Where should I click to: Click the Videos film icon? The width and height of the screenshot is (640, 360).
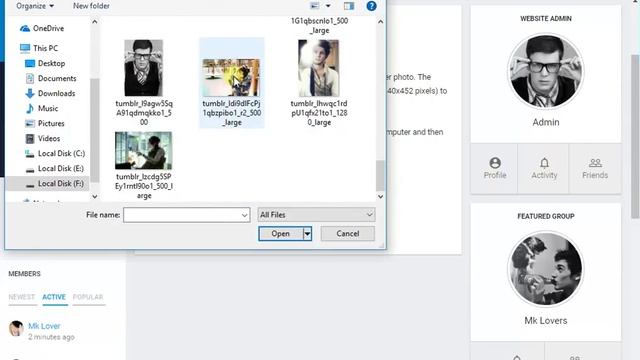tap(30, 139)
